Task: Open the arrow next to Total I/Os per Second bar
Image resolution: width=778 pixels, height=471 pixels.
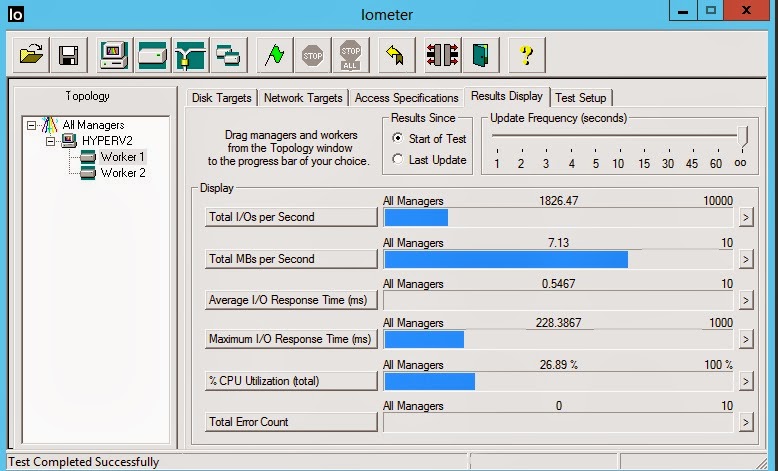Action: (x=745, y=216)
